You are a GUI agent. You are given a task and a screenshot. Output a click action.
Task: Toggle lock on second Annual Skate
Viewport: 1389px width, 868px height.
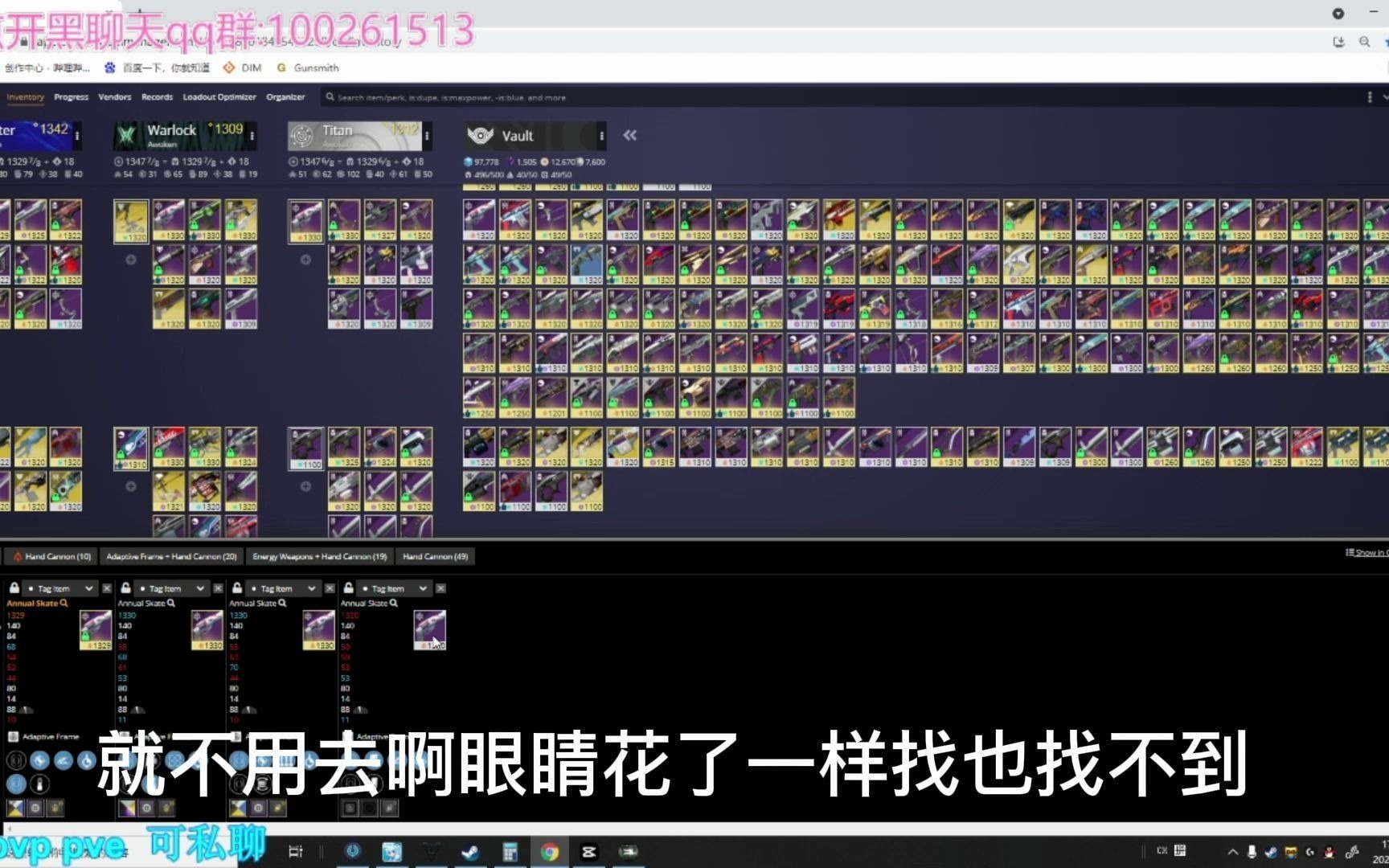125,588
